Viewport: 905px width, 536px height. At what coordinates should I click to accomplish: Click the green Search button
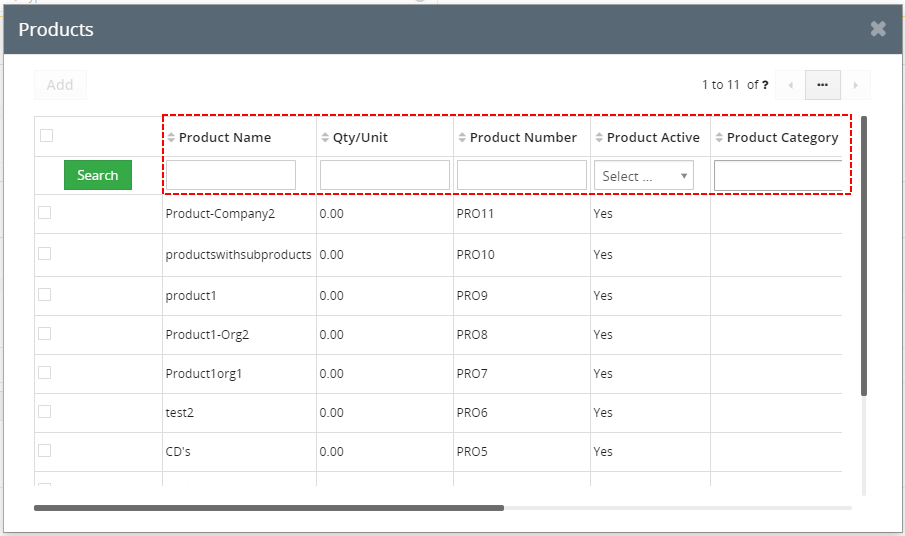click(98, 175)
